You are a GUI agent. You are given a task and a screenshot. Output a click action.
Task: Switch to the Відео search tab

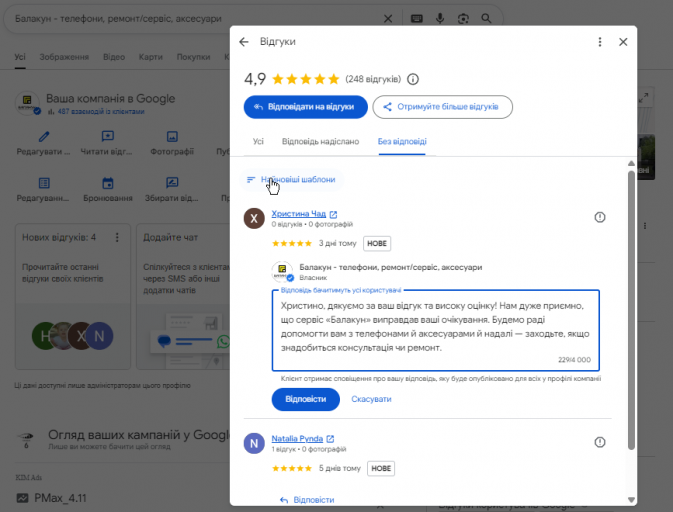114,57
